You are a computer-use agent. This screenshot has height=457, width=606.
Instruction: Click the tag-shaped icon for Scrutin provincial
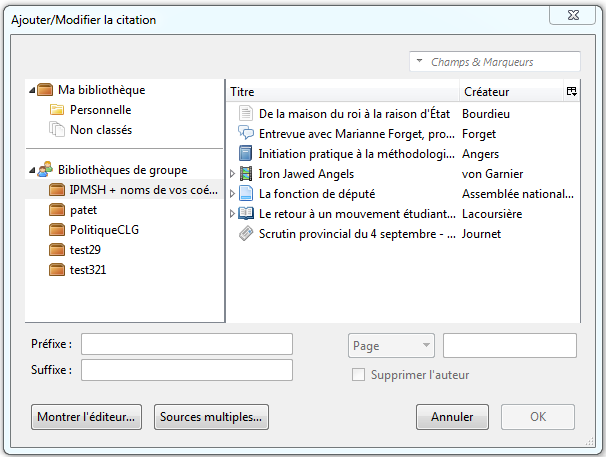(246, 234)
